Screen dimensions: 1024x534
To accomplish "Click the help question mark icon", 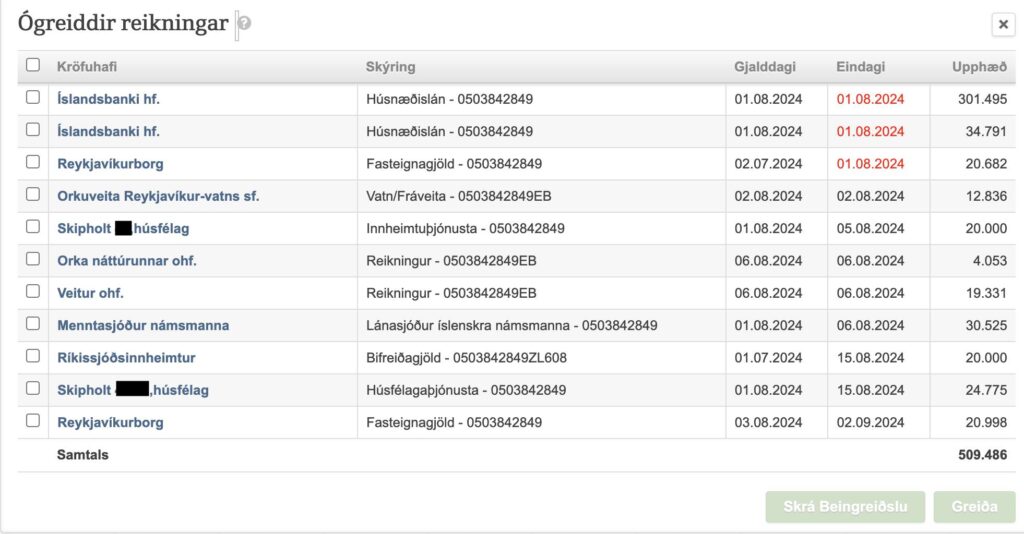I will 244,24.
